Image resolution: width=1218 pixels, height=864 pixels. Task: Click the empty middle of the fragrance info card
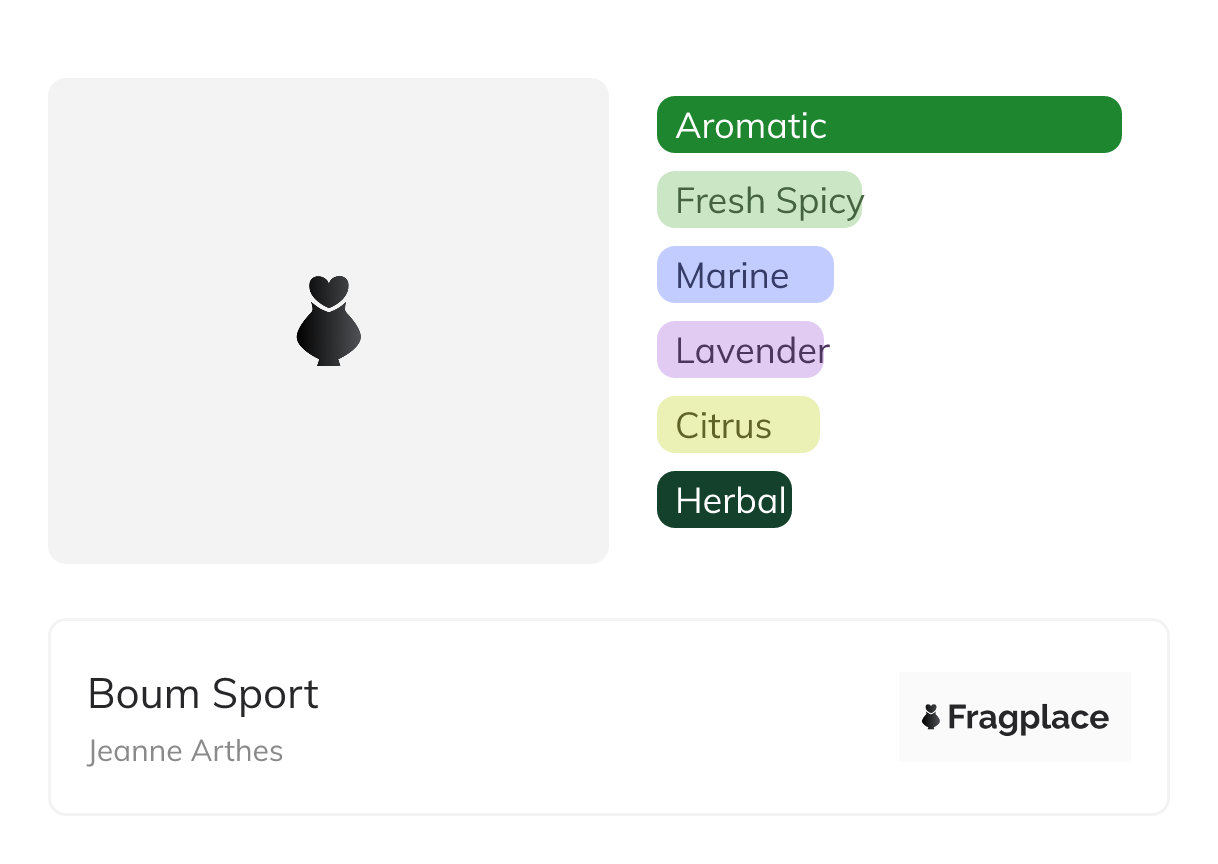click(x=600, y=717)
